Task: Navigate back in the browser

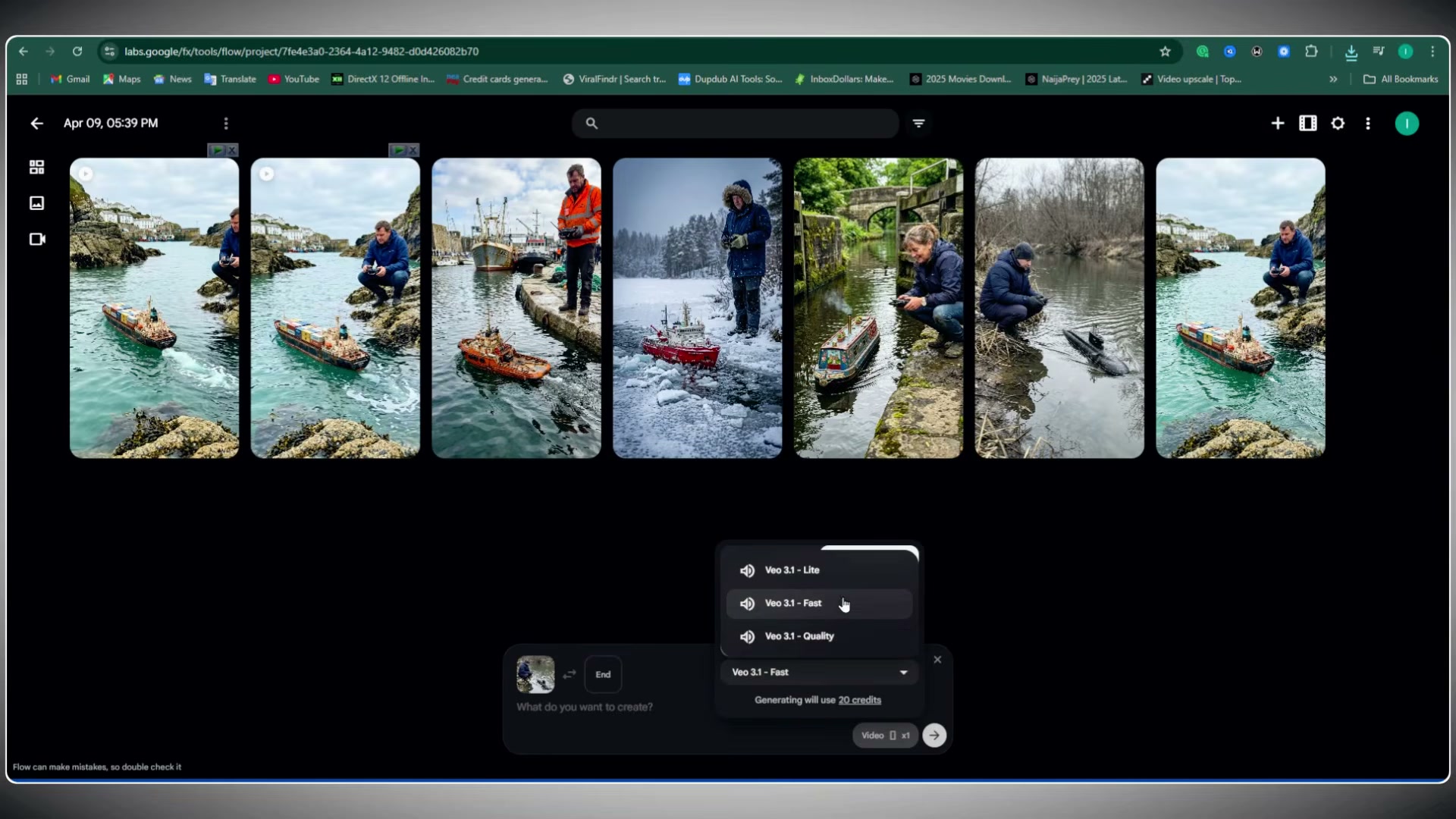Action: 24,52
